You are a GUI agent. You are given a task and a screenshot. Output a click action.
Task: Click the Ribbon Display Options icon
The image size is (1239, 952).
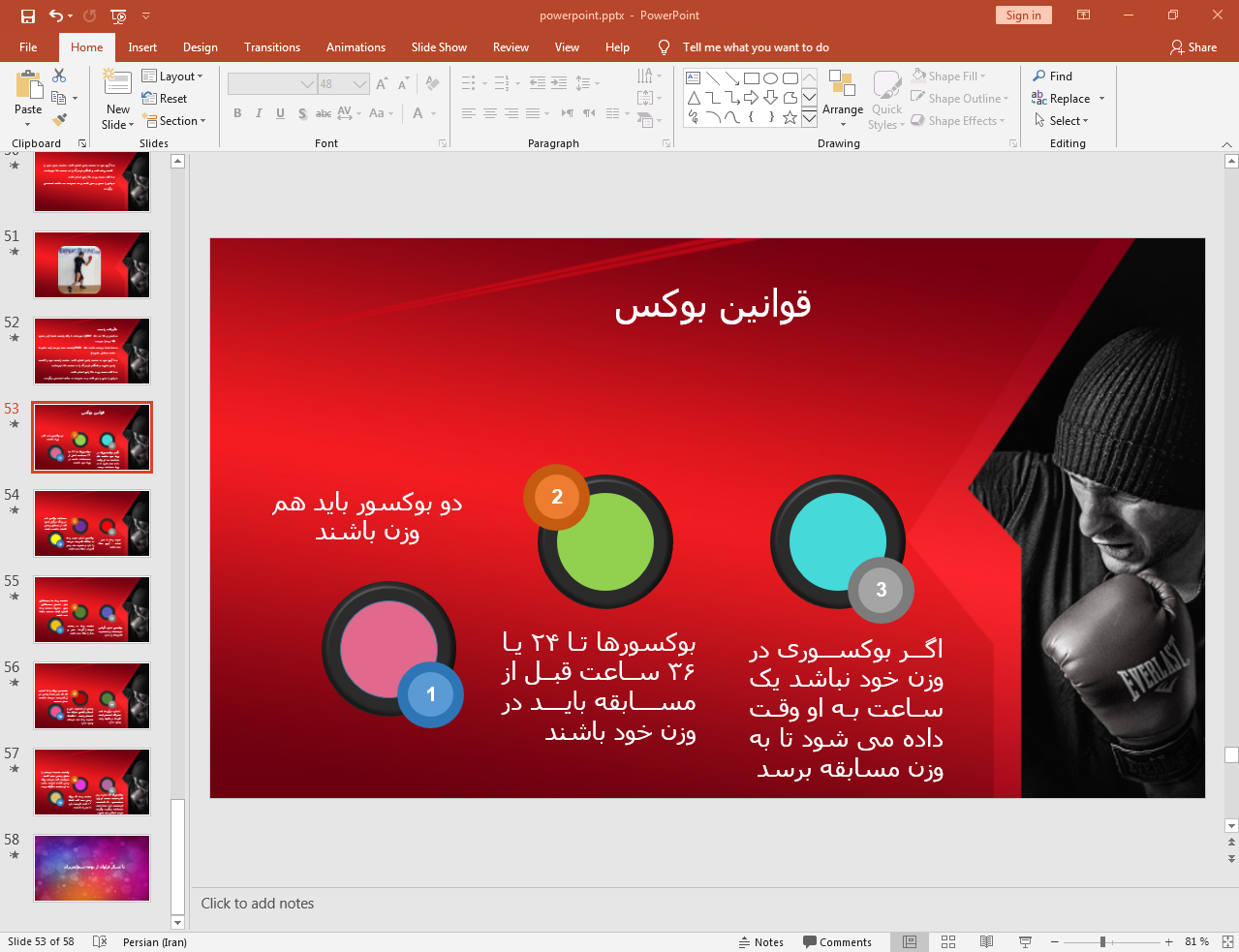pos(1084,15)
